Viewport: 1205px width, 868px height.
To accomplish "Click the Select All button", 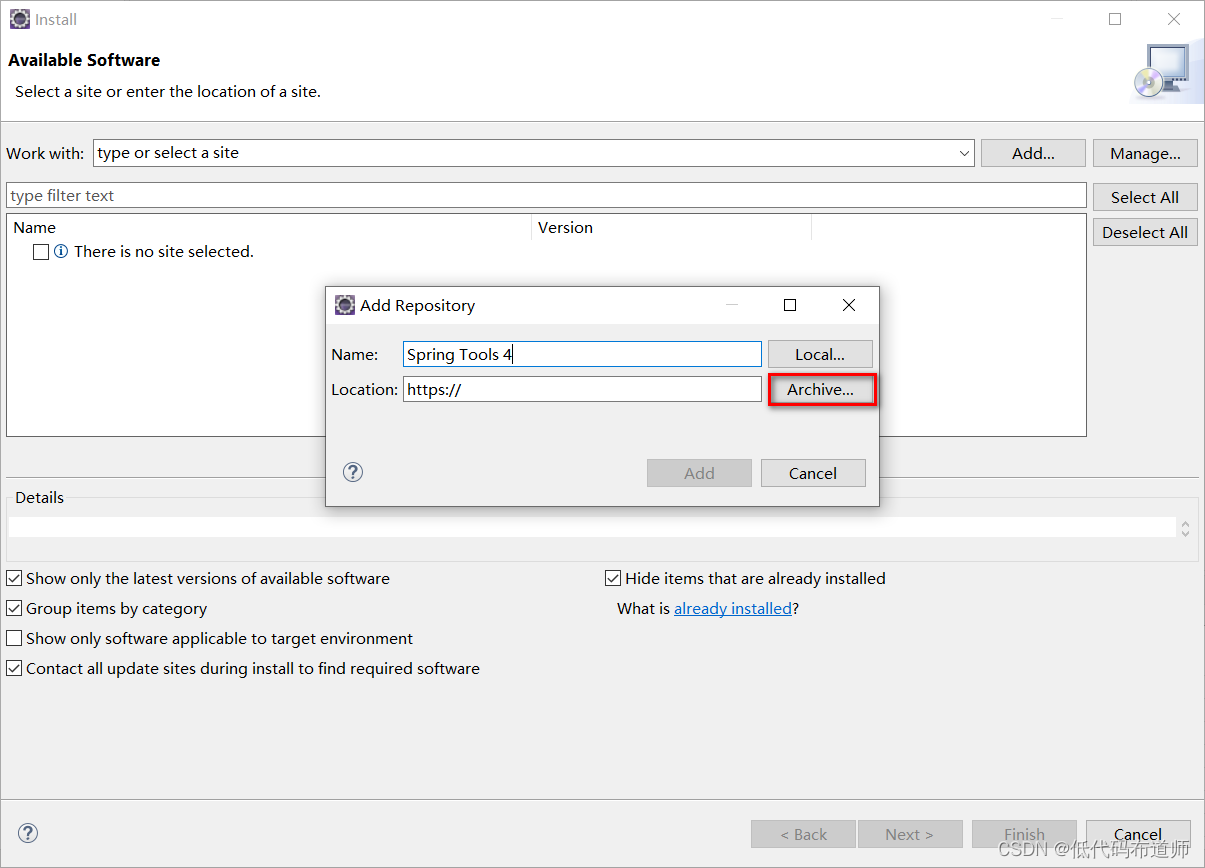I will 1145,197.
